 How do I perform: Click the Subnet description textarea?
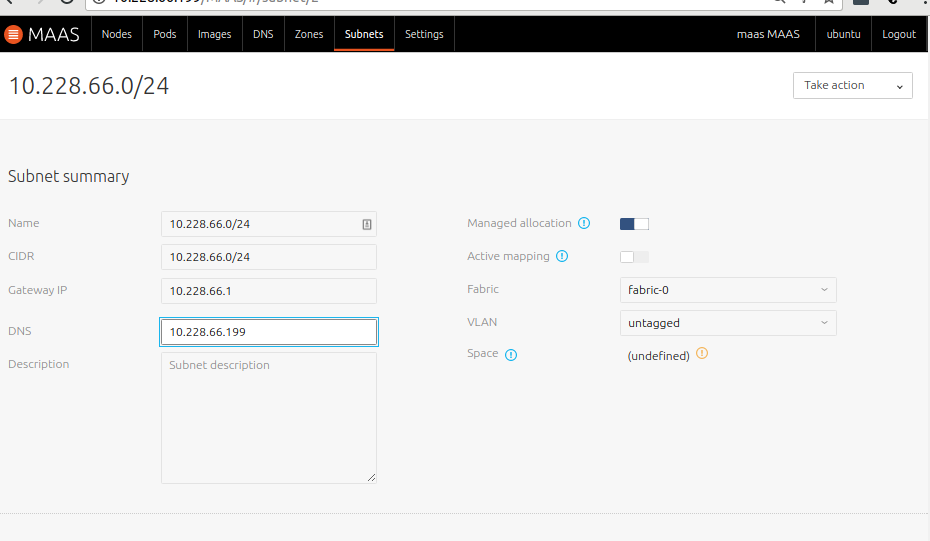coord(269,418)
